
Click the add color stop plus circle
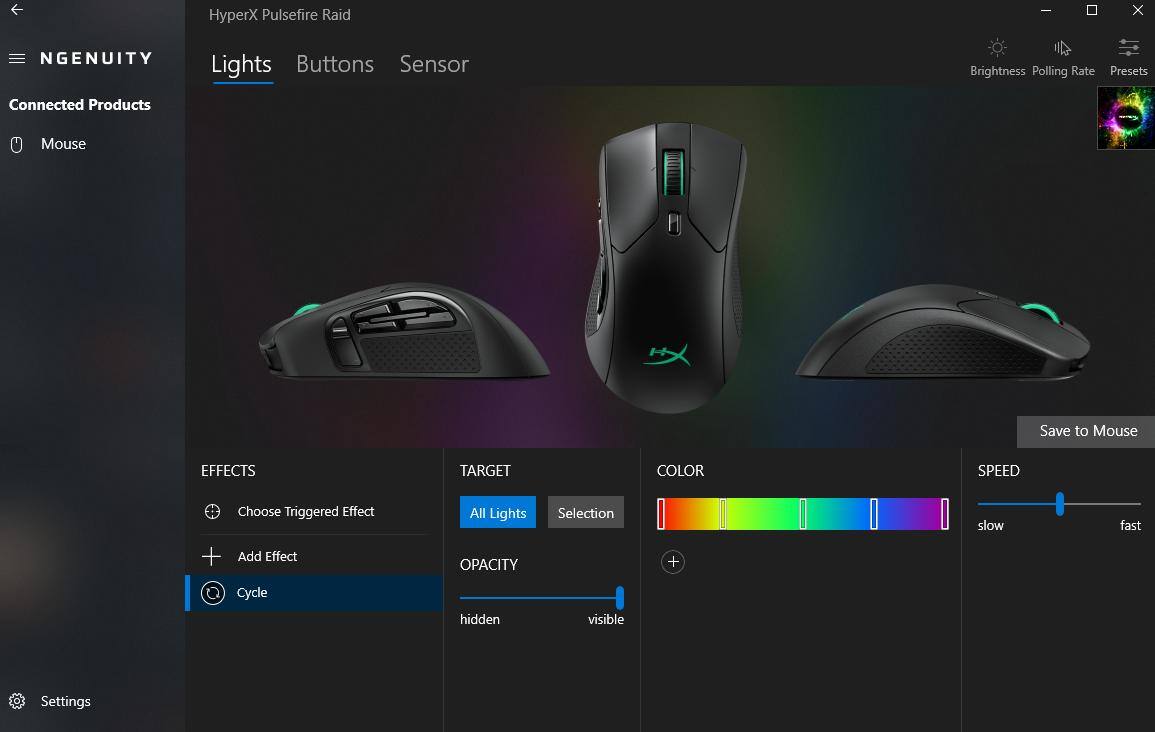tap(673, 562)
